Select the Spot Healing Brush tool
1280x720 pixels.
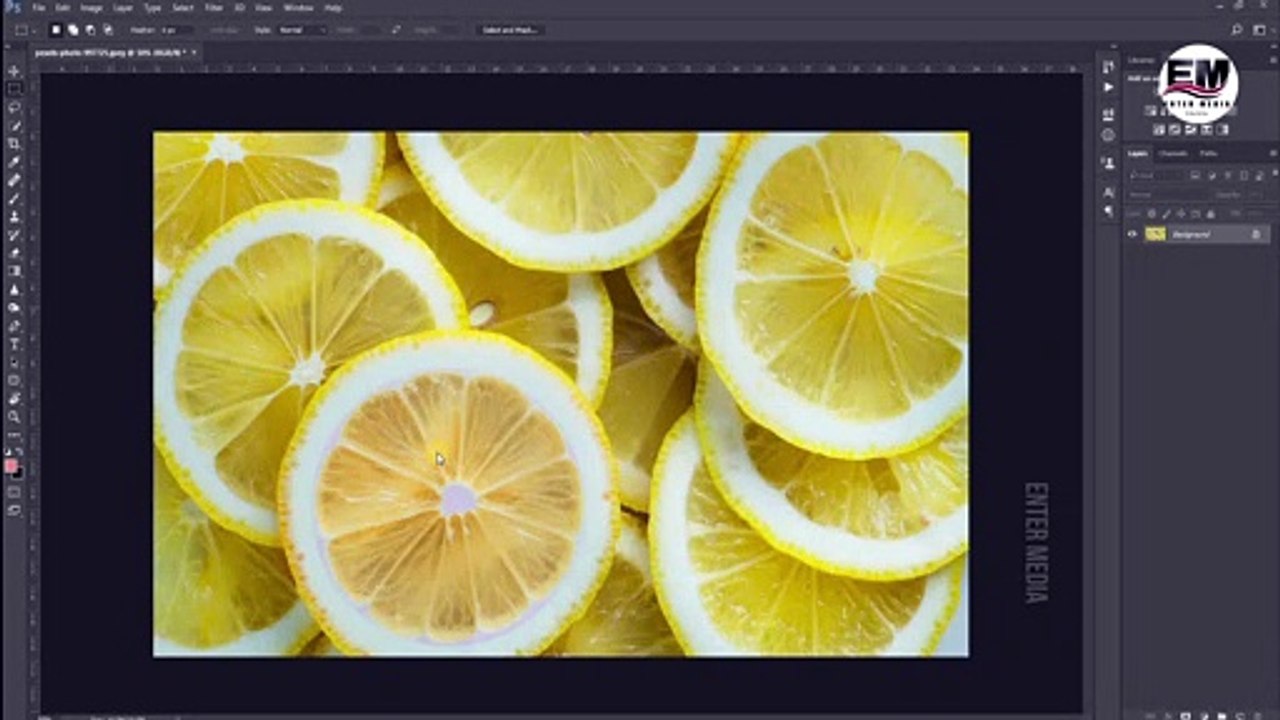click(x=14, y=180)
